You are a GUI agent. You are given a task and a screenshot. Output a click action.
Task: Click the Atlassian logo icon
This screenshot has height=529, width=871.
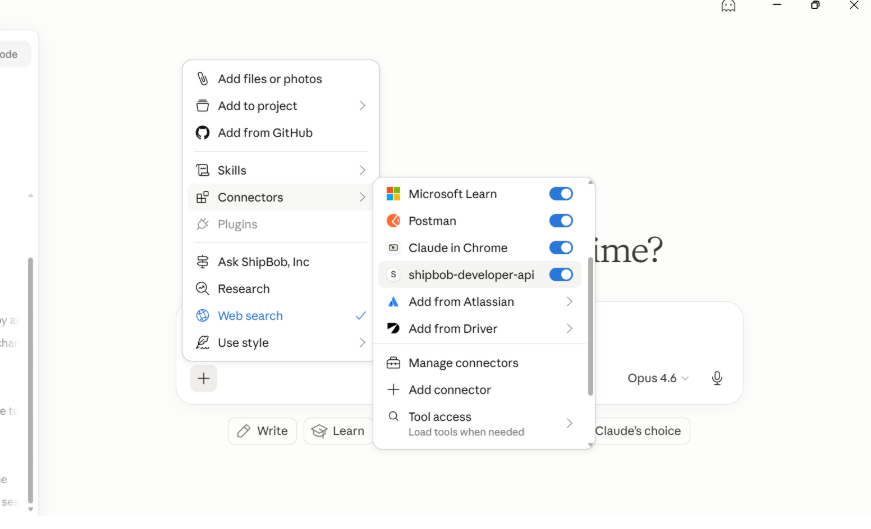point(393,302)
